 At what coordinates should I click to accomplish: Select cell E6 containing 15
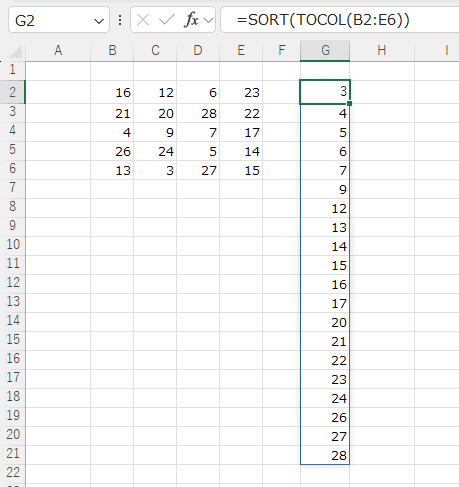click(x=241, y=171)
